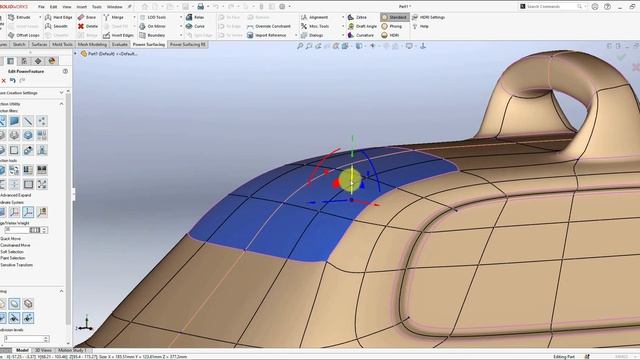Expand the Part1 tree in viewport

click(76, 53)
